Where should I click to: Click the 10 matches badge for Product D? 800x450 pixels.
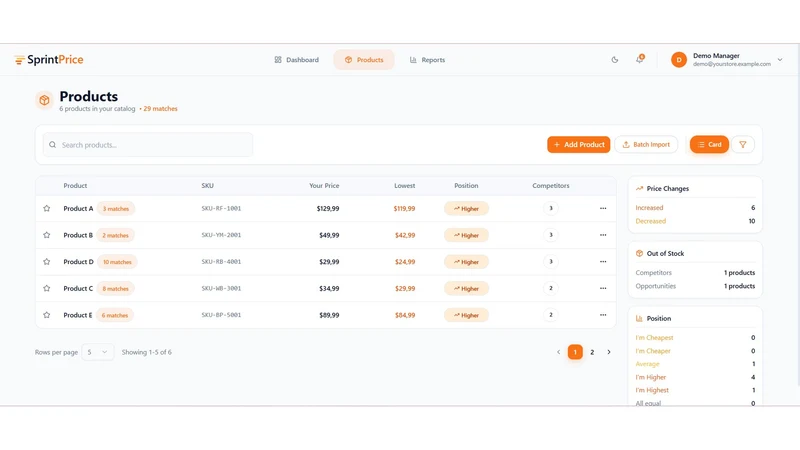click(x=117, y=262)
